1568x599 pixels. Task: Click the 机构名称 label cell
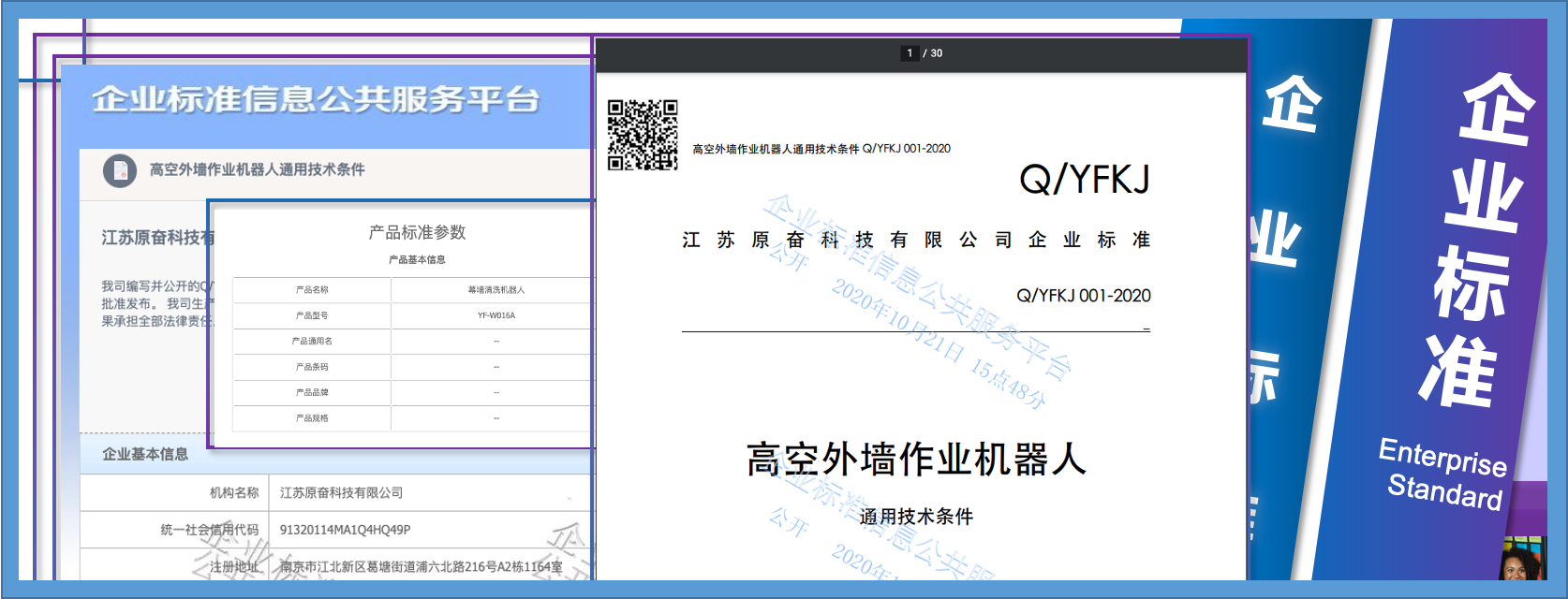tap(175, 492)
